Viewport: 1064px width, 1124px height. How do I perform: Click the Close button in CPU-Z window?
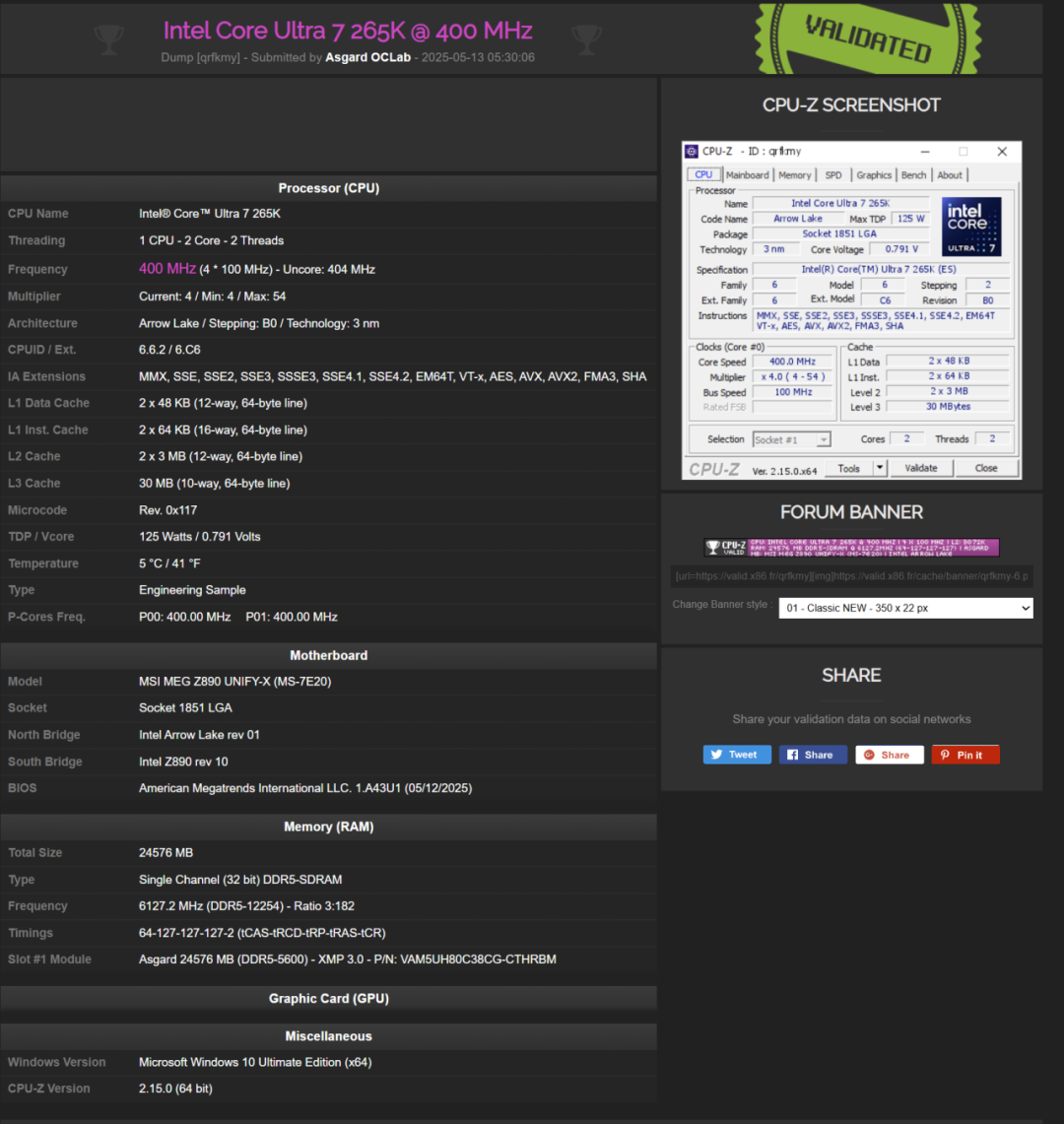tap(986, 468)
